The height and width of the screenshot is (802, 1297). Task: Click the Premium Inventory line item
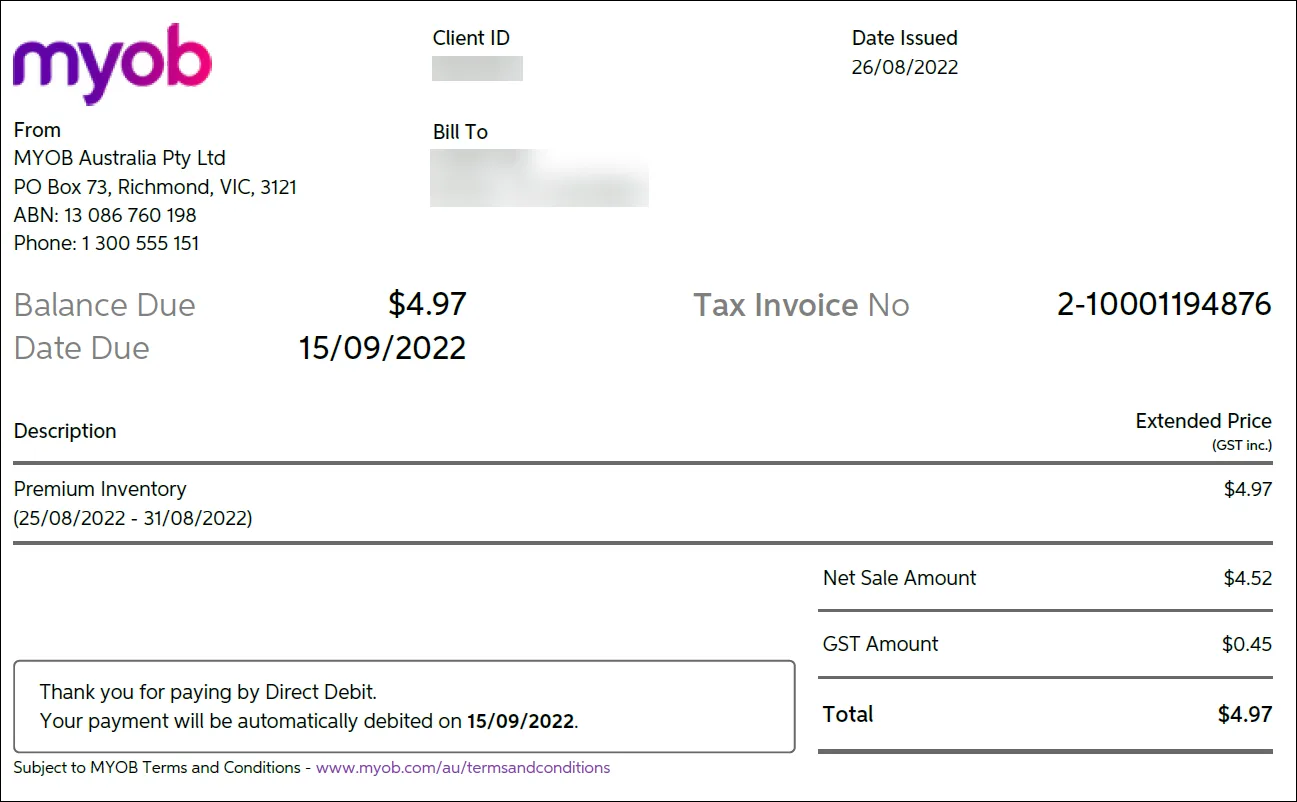click(100, 489)
